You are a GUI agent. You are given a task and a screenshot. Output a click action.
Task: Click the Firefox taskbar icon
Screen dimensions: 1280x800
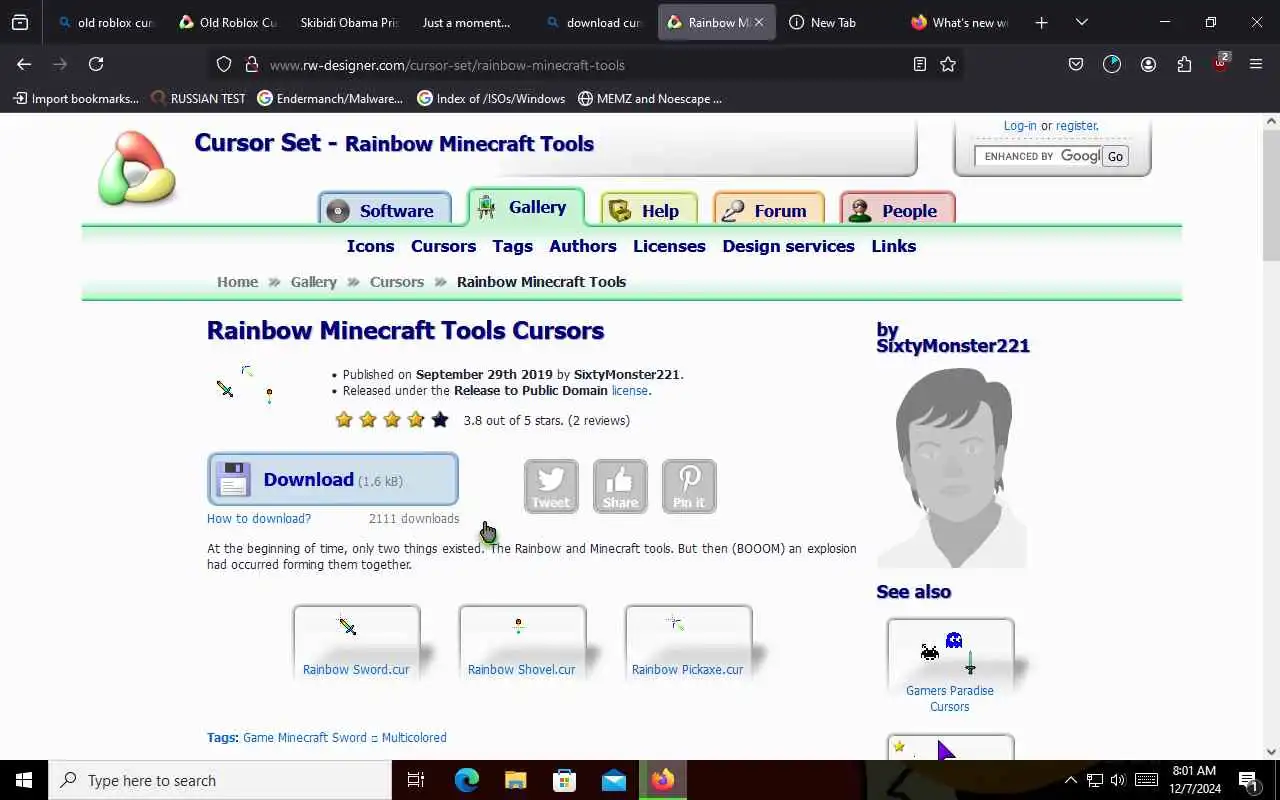point(663,780)
